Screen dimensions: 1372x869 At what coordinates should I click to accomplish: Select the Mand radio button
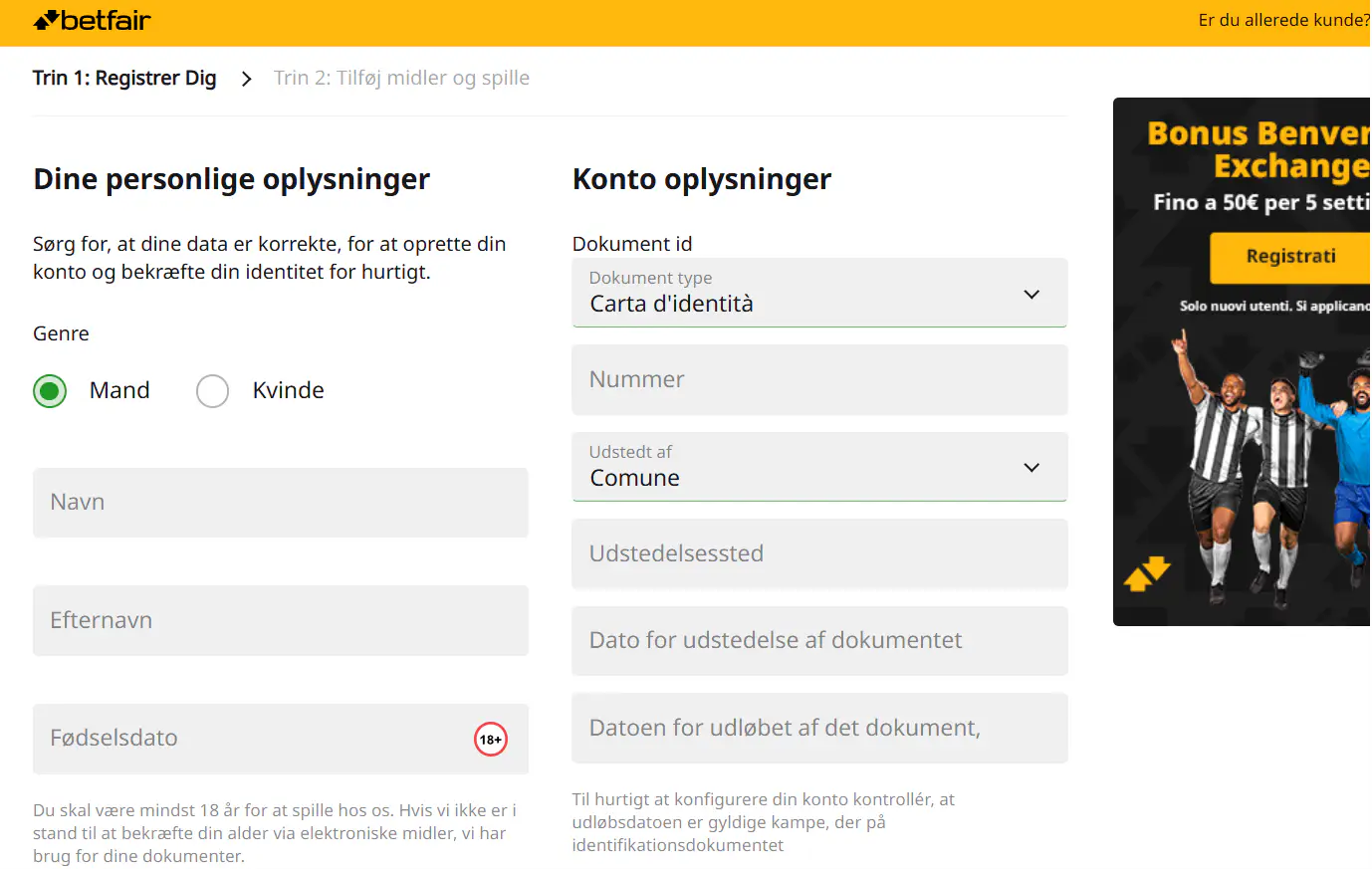[x=50, y=391]
